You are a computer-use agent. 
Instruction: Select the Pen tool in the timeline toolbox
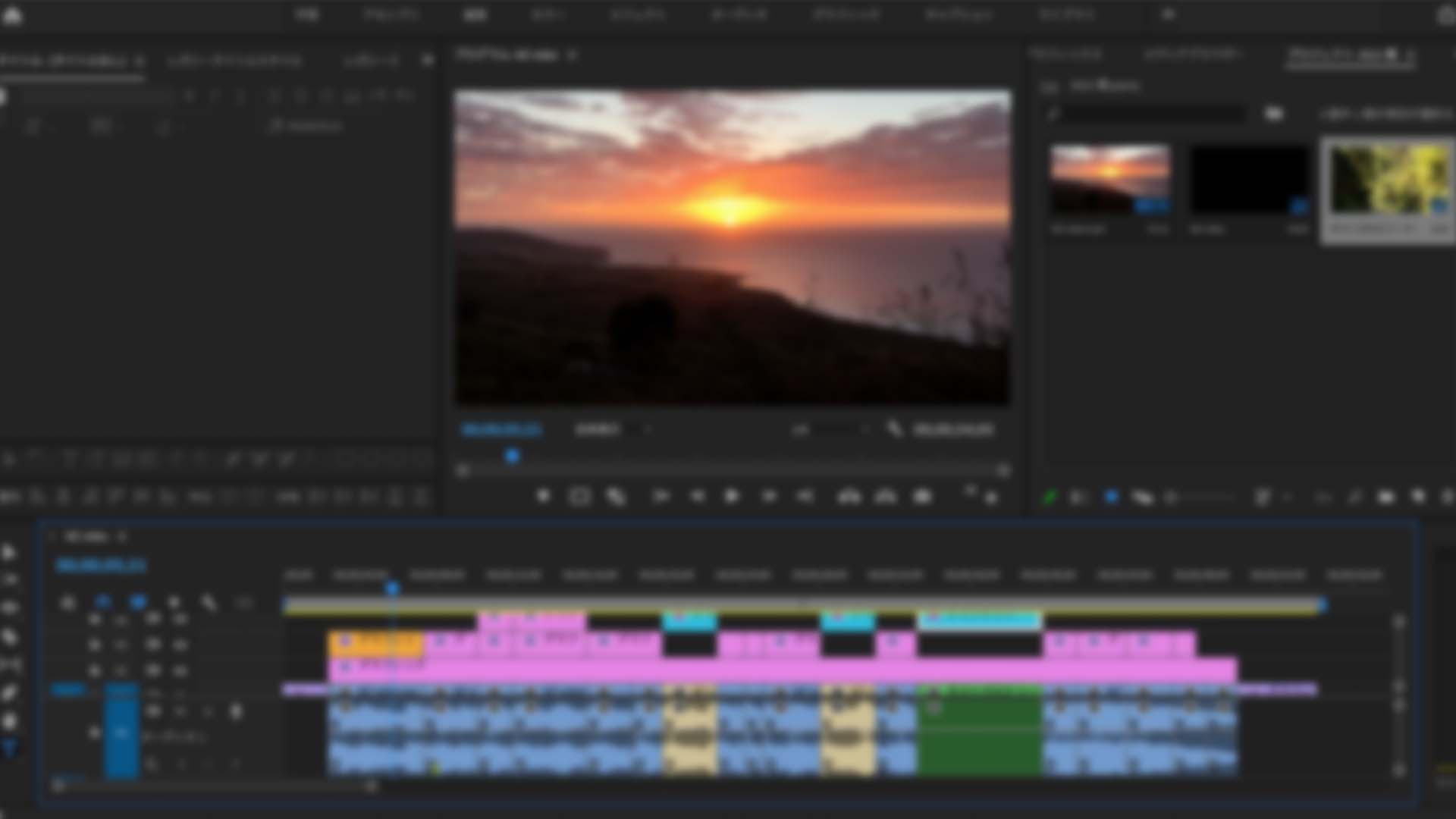10,693
